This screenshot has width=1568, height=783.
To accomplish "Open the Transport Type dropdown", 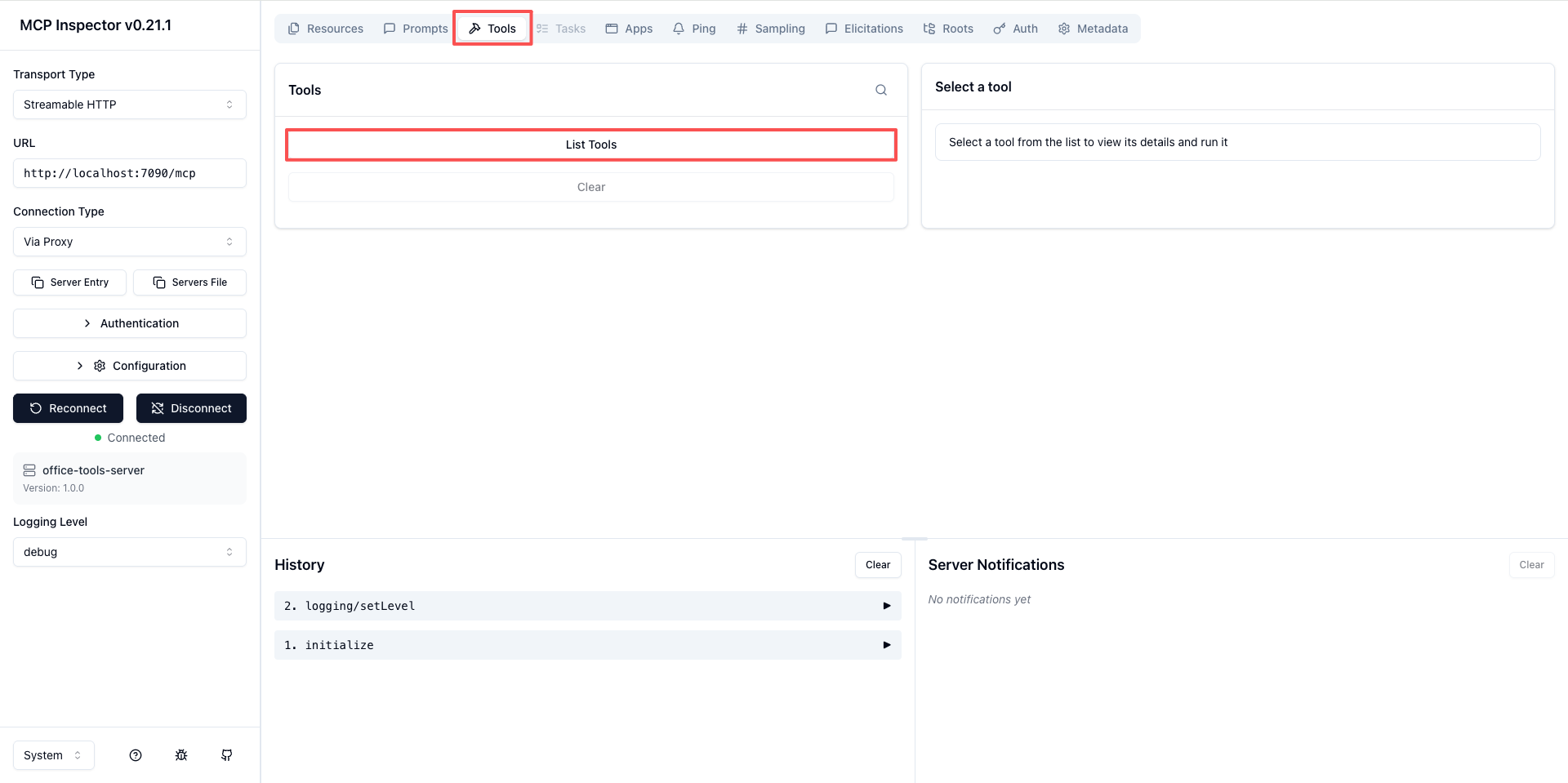I will [x=130, y=105].
